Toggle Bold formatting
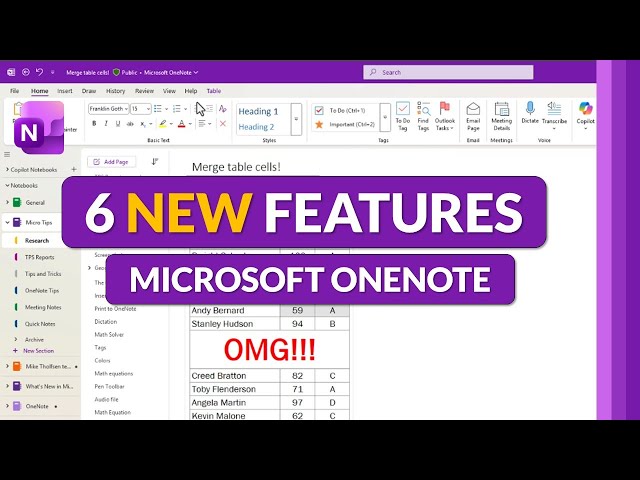 click(94, 123)
